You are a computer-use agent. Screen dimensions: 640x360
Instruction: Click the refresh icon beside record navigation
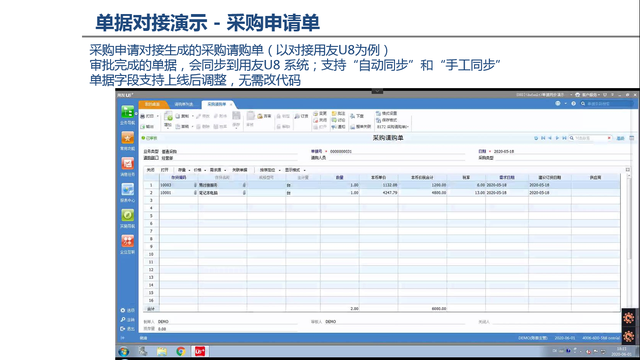(x=536, y=138)
